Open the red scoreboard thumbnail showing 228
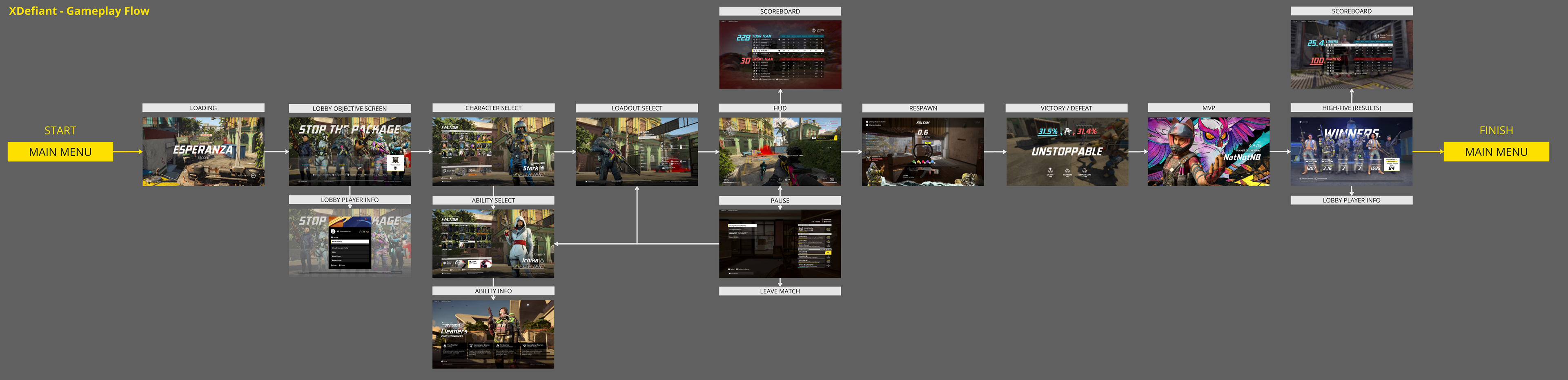Screen dimensions: 1568x380 pyautogui.click(x=780, y=55)
